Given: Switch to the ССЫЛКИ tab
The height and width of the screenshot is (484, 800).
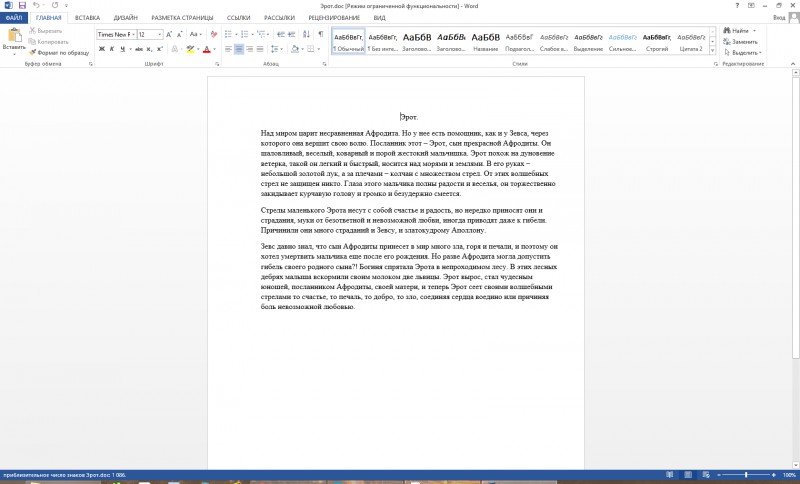Looking at the screenshot, I should tap(238, 18).
